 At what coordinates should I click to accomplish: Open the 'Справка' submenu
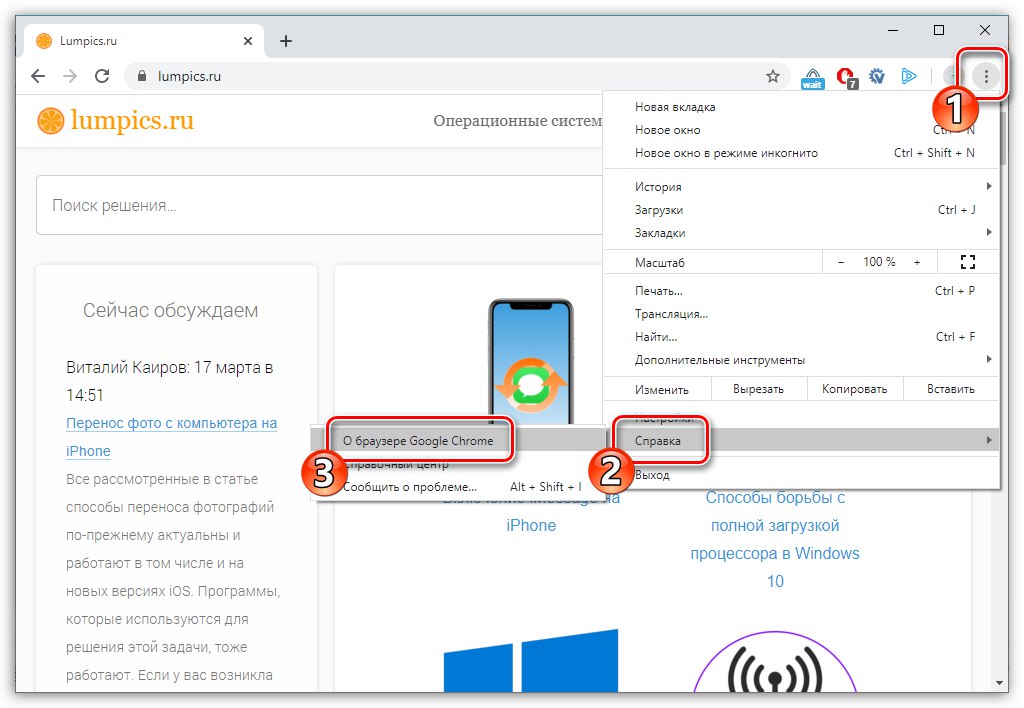[801, 440]
